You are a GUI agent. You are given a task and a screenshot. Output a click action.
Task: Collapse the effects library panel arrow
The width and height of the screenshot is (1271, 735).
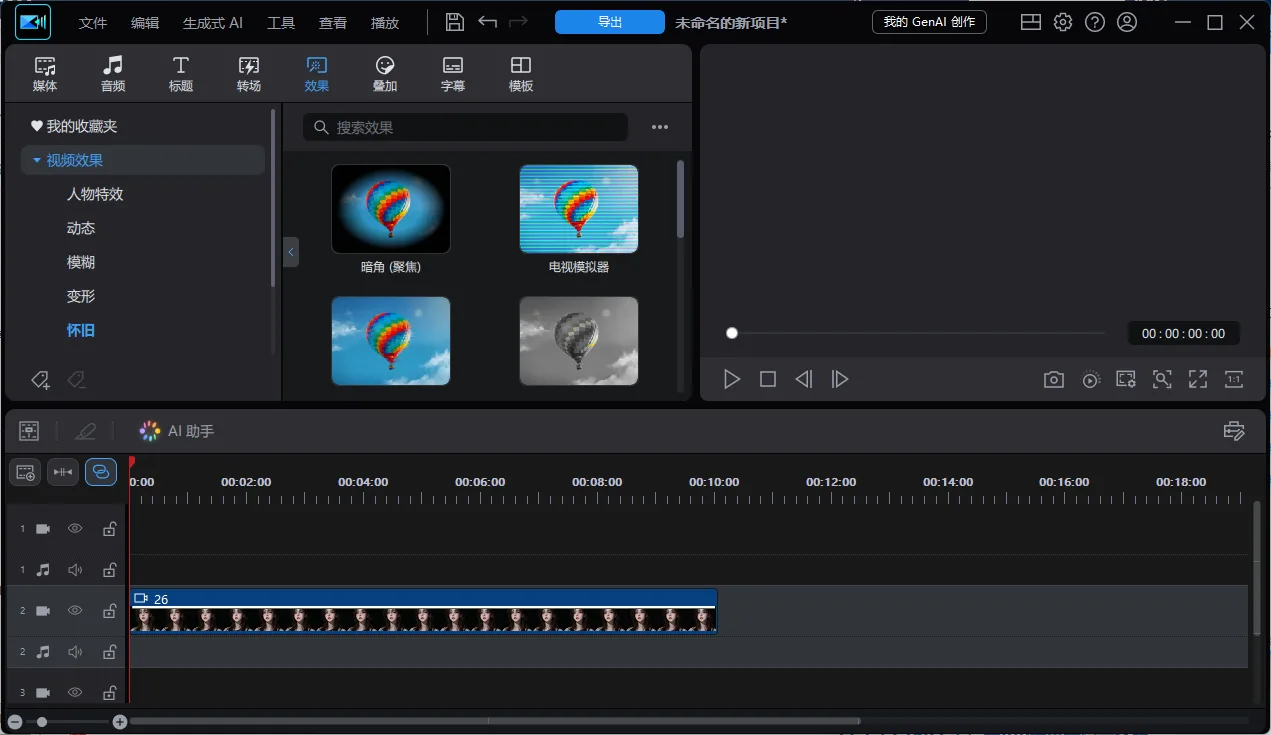tap(291, 251)
